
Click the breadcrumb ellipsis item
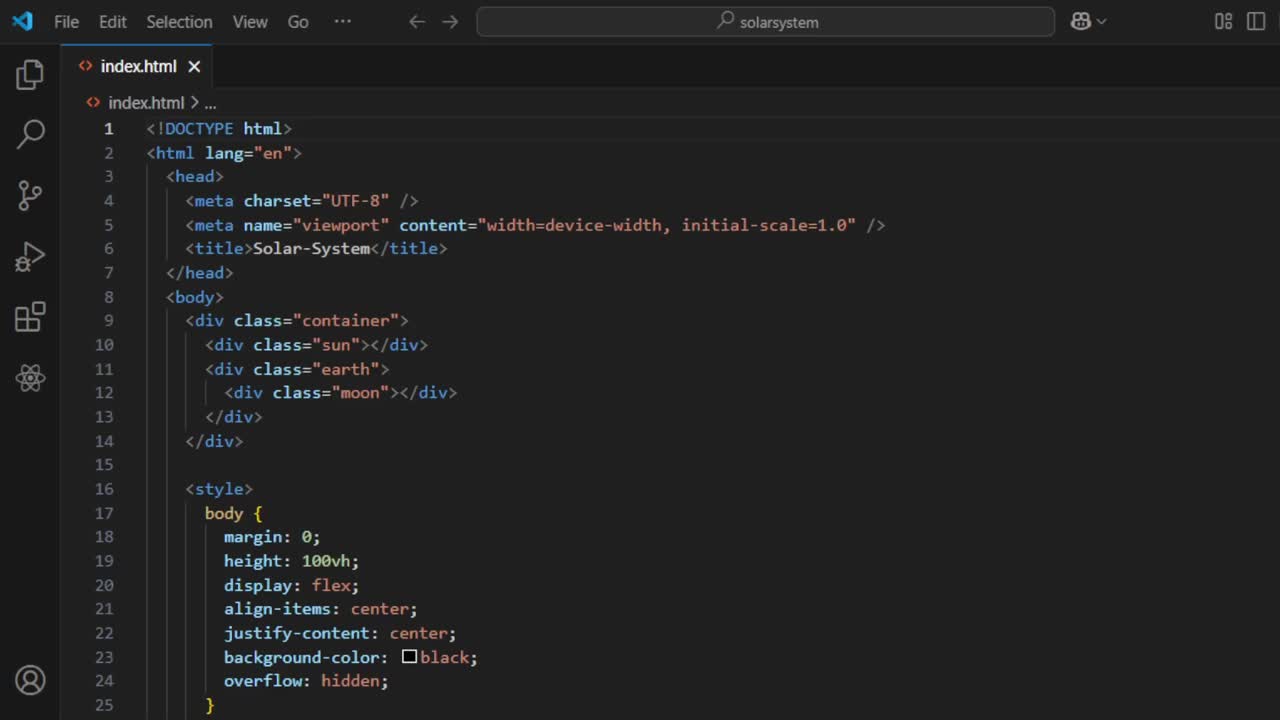coord(210,103)
